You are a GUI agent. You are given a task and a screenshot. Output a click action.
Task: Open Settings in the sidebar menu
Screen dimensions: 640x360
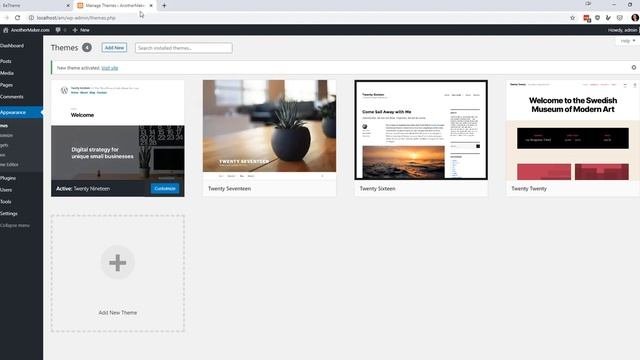9,213
